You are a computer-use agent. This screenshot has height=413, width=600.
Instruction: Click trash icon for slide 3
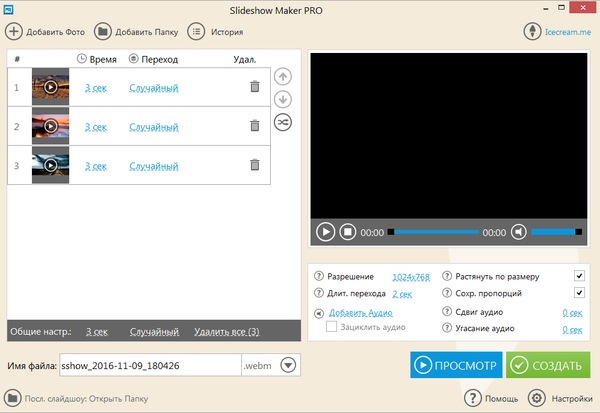(x=255, y=165)
